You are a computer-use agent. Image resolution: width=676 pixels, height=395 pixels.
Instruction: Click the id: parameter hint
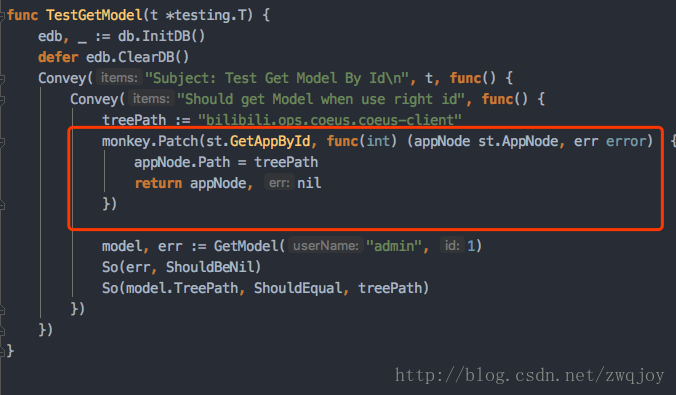[x=452, y=246]
